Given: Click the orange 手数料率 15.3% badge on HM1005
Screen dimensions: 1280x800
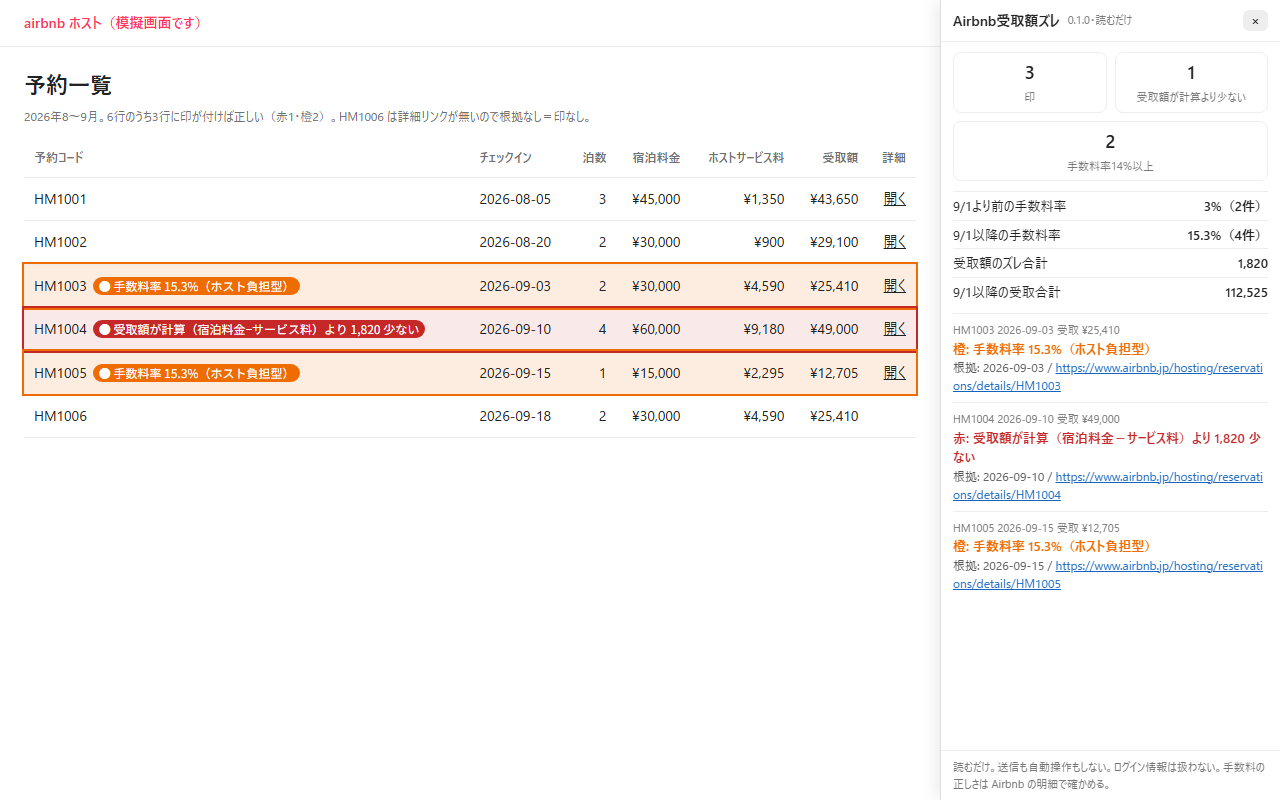Looking at the screenshot, I should tap(196, 373).
